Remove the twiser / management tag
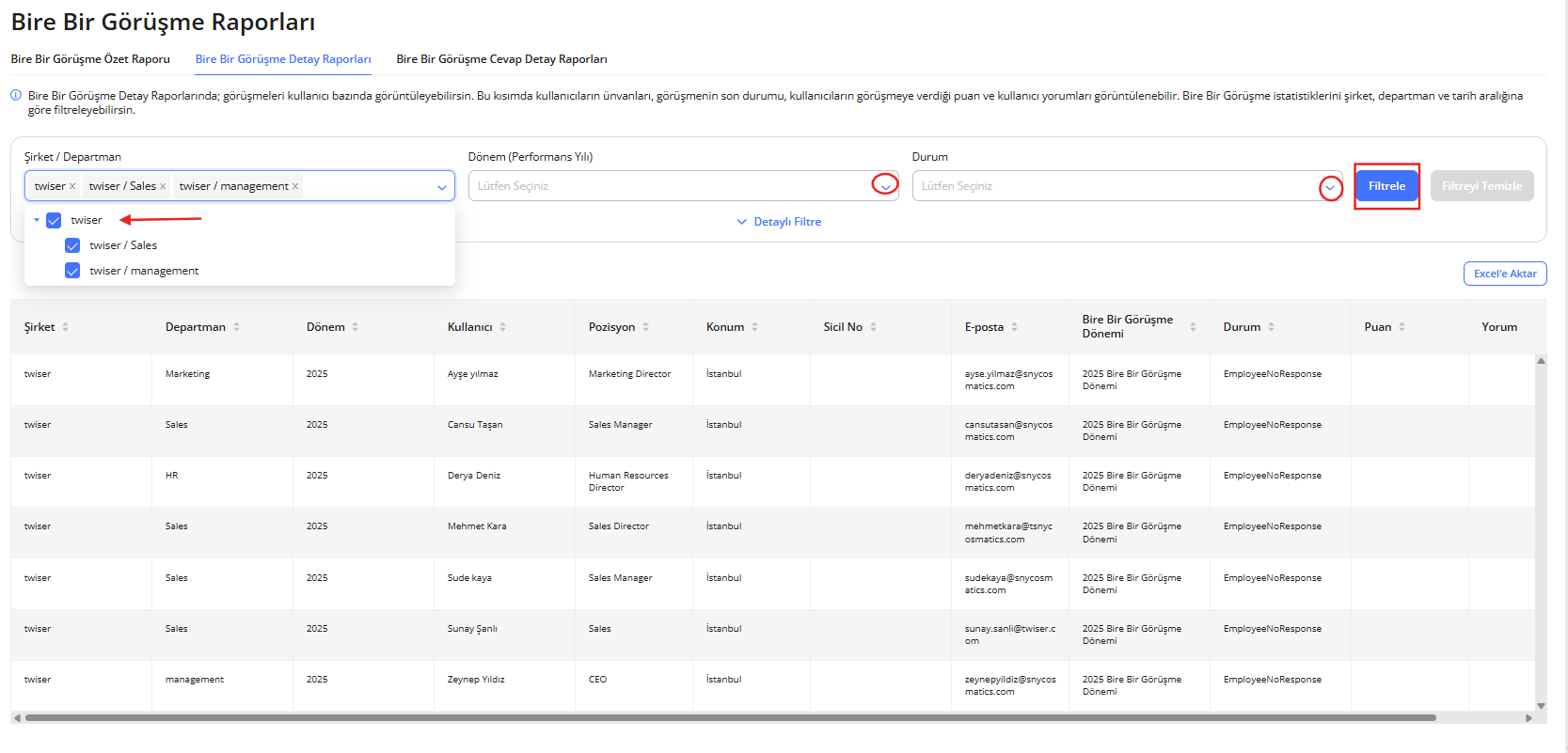The height and width of the screenshot is (753, 1568). click(x=295, y=186)
